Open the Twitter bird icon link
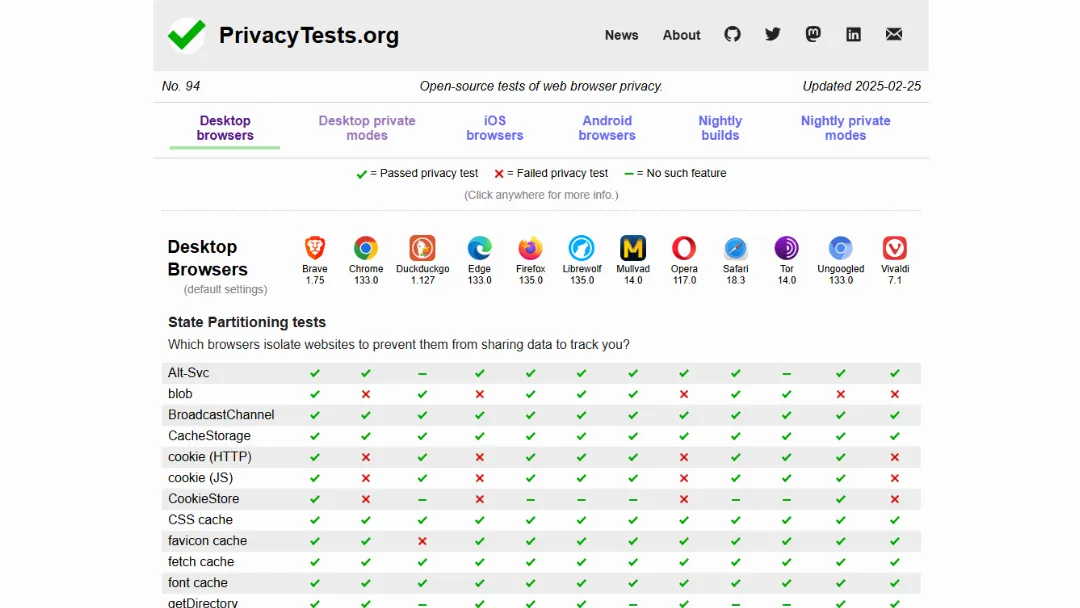The height and width of the screenshot is (608, 1080). (773, 34)
